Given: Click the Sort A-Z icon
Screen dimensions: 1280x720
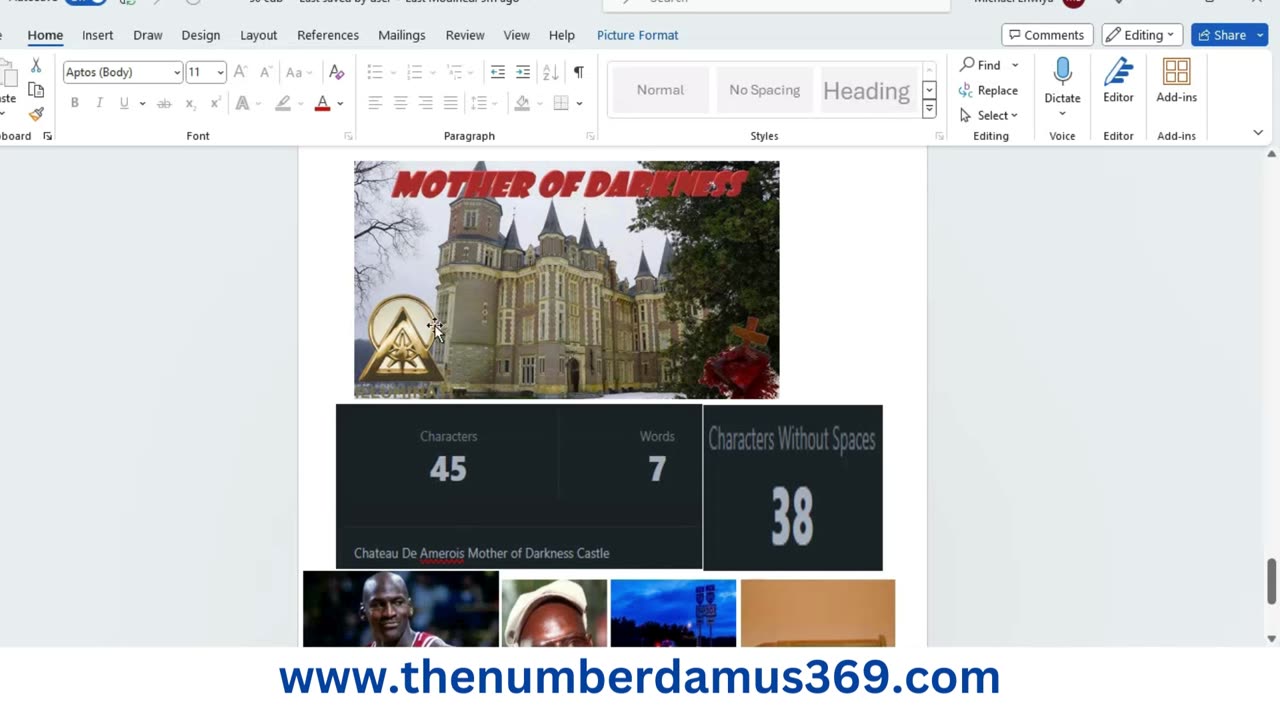Looking at the screenshot, I should 550,72.
